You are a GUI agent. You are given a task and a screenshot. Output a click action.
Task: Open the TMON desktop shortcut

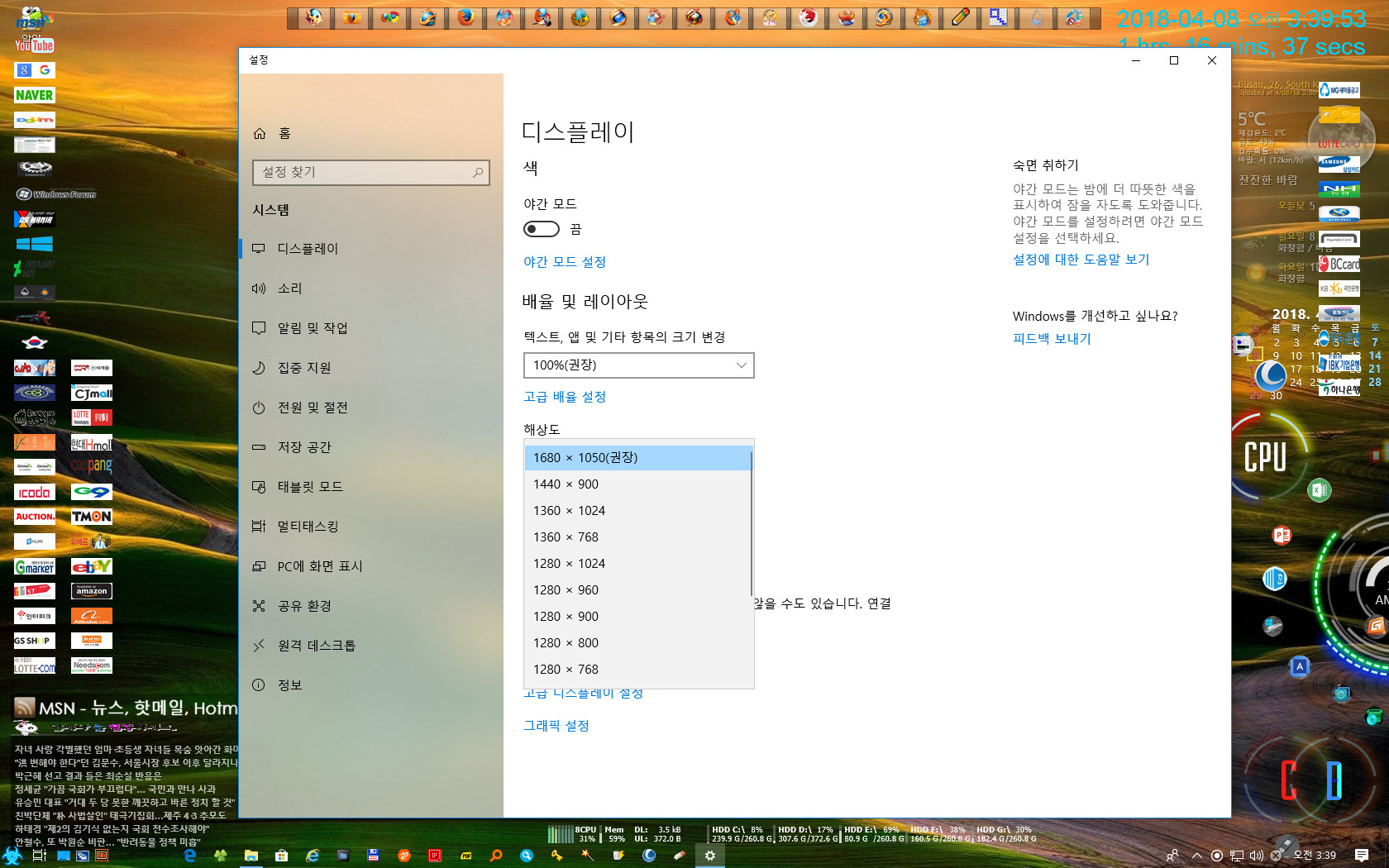(92, 517)
